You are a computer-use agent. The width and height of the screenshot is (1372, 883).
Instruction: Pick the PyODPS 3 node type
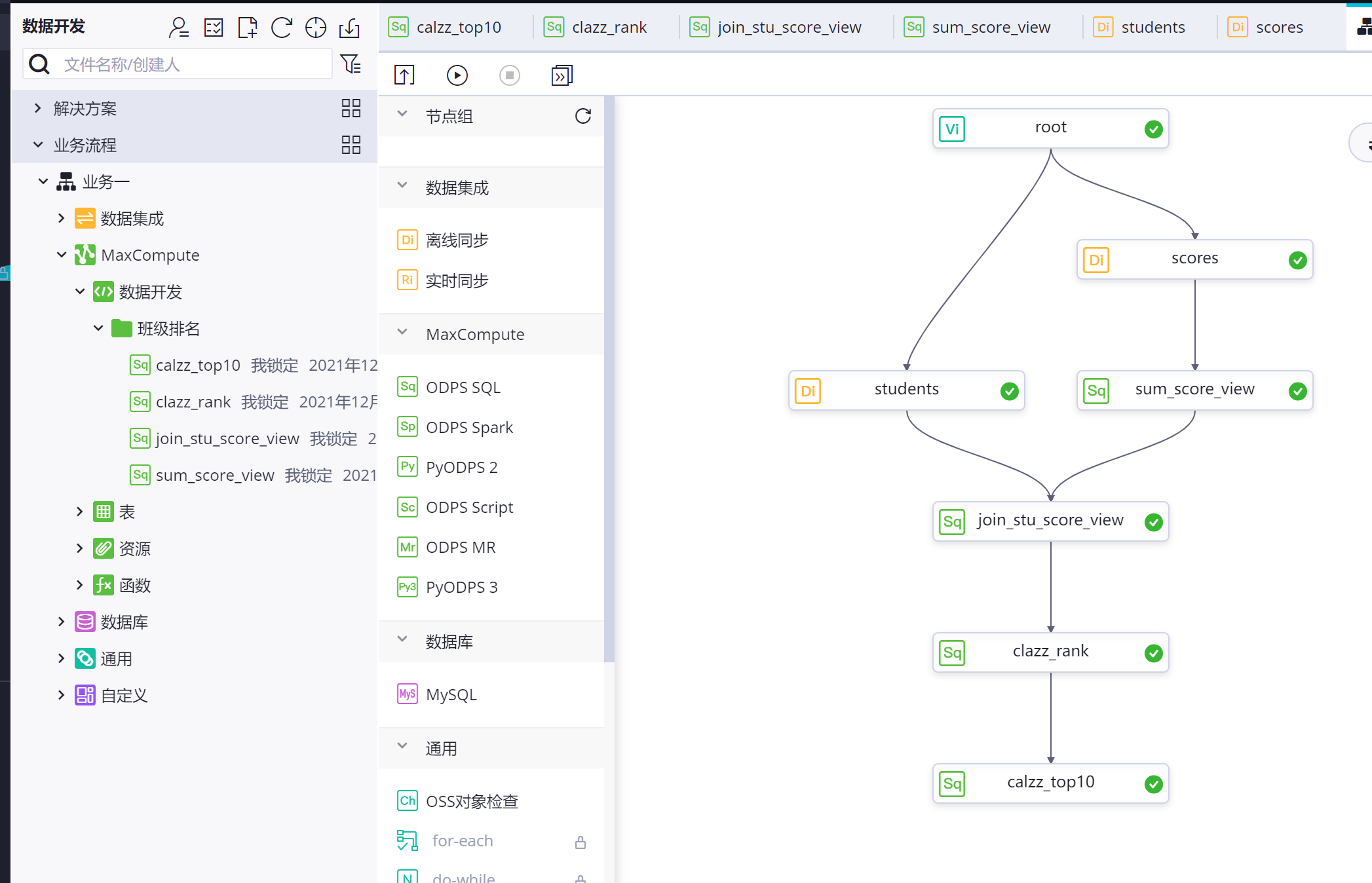tap(448, 587)
